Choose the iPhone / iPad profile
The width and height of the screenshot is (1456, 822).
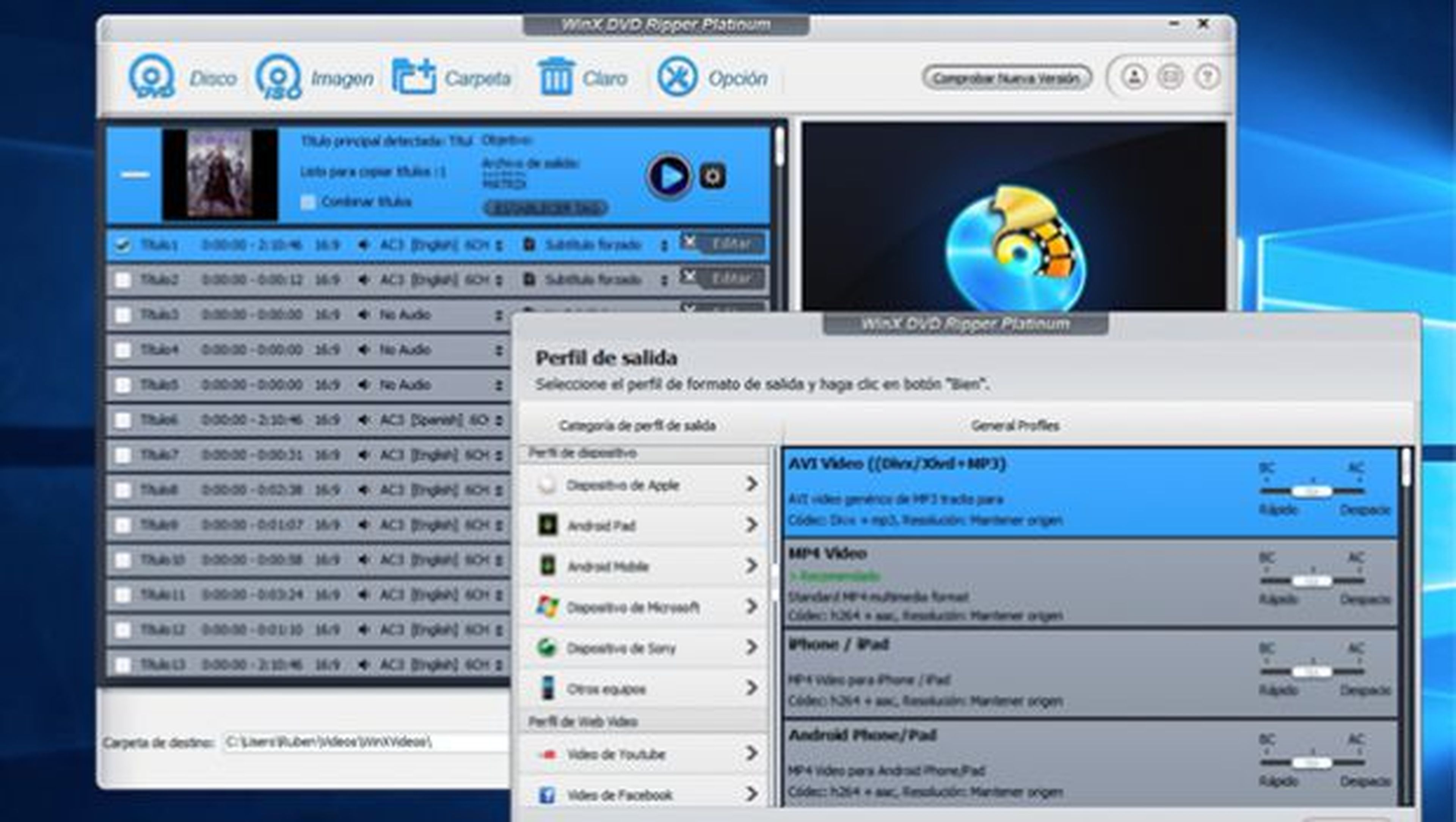(1090, 673)
